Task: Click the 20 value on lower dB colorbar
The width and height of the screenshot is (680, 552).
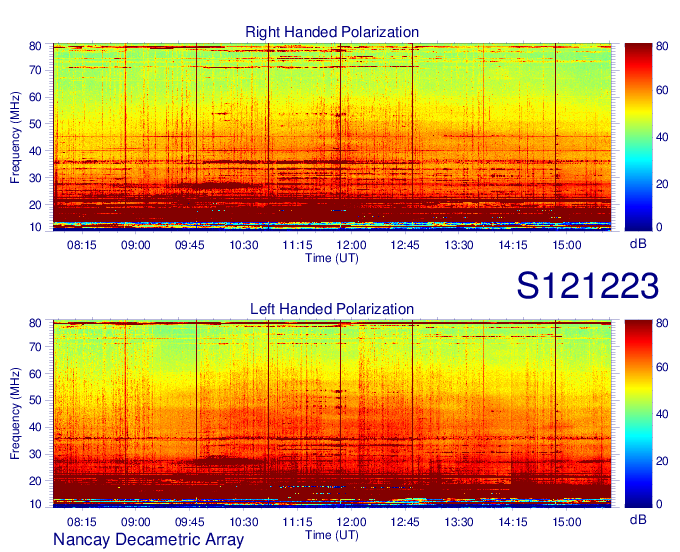Action: [662, 461]
